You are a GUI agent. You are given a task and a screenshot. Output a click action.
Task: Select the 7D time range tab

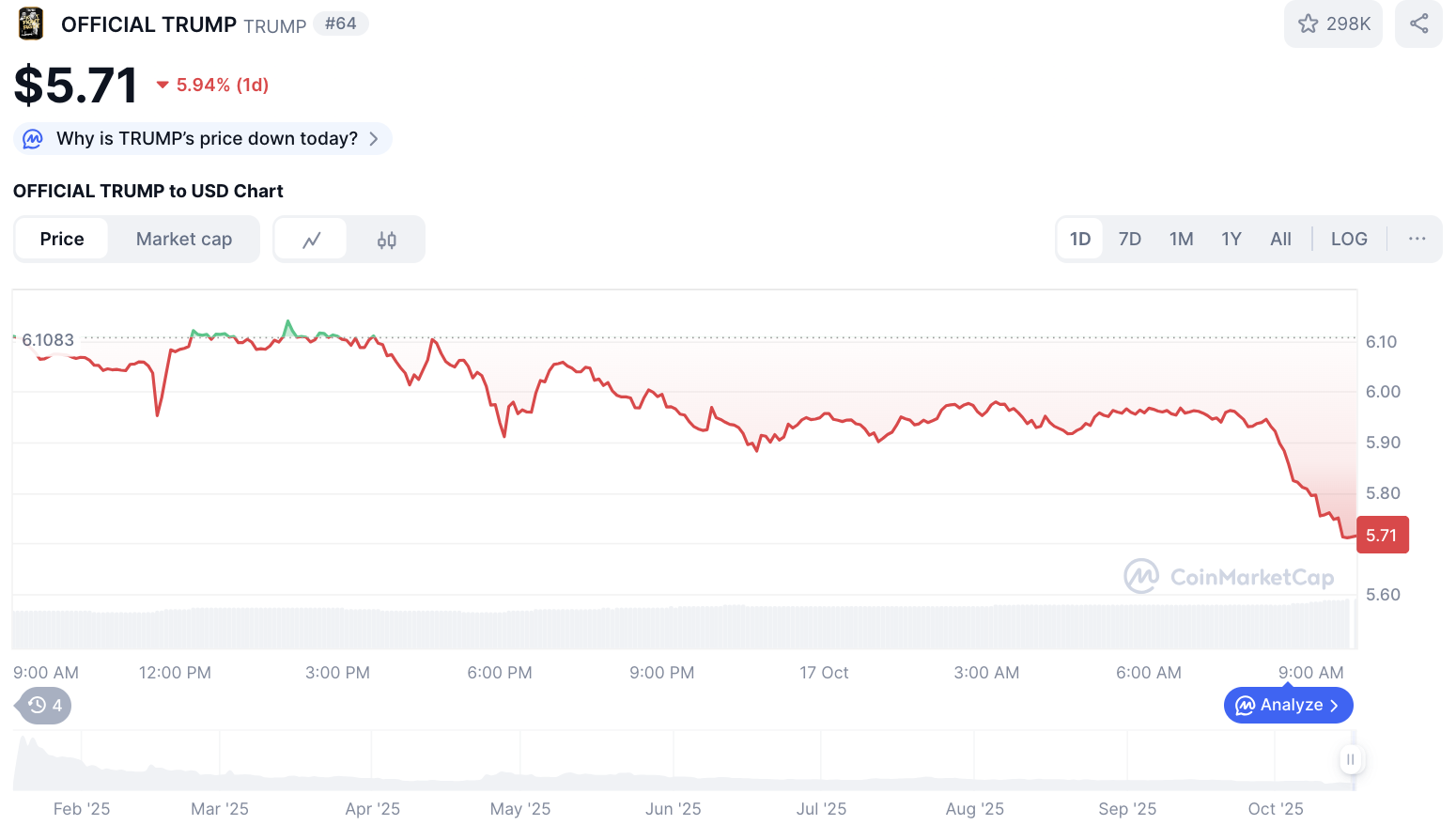coord(1129,239)
